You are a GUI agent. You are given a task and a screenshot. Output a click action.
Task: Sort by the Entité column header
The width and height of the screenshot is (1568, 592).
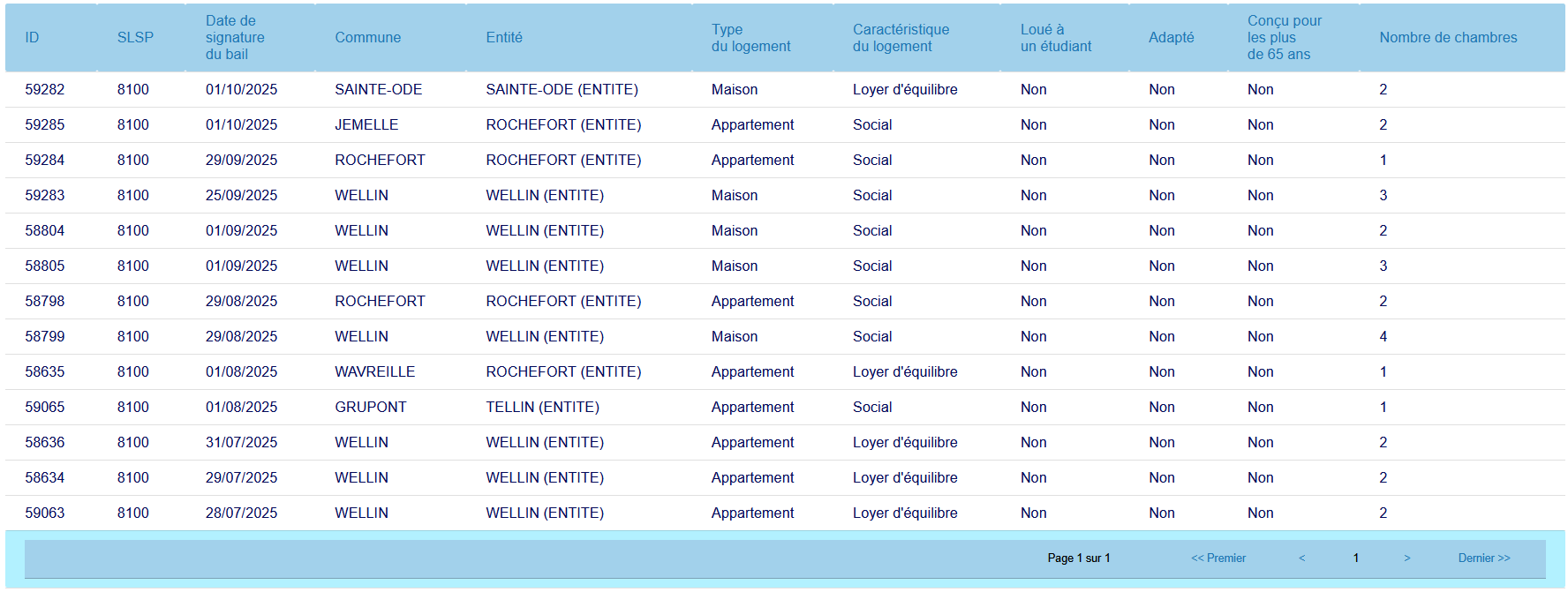(504, 37)
